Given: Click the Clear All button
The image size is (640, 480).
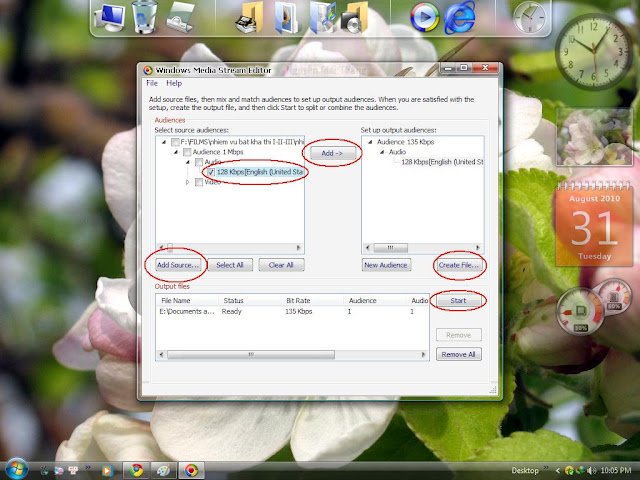Looking at the screenshot, I should click(281, 265).
